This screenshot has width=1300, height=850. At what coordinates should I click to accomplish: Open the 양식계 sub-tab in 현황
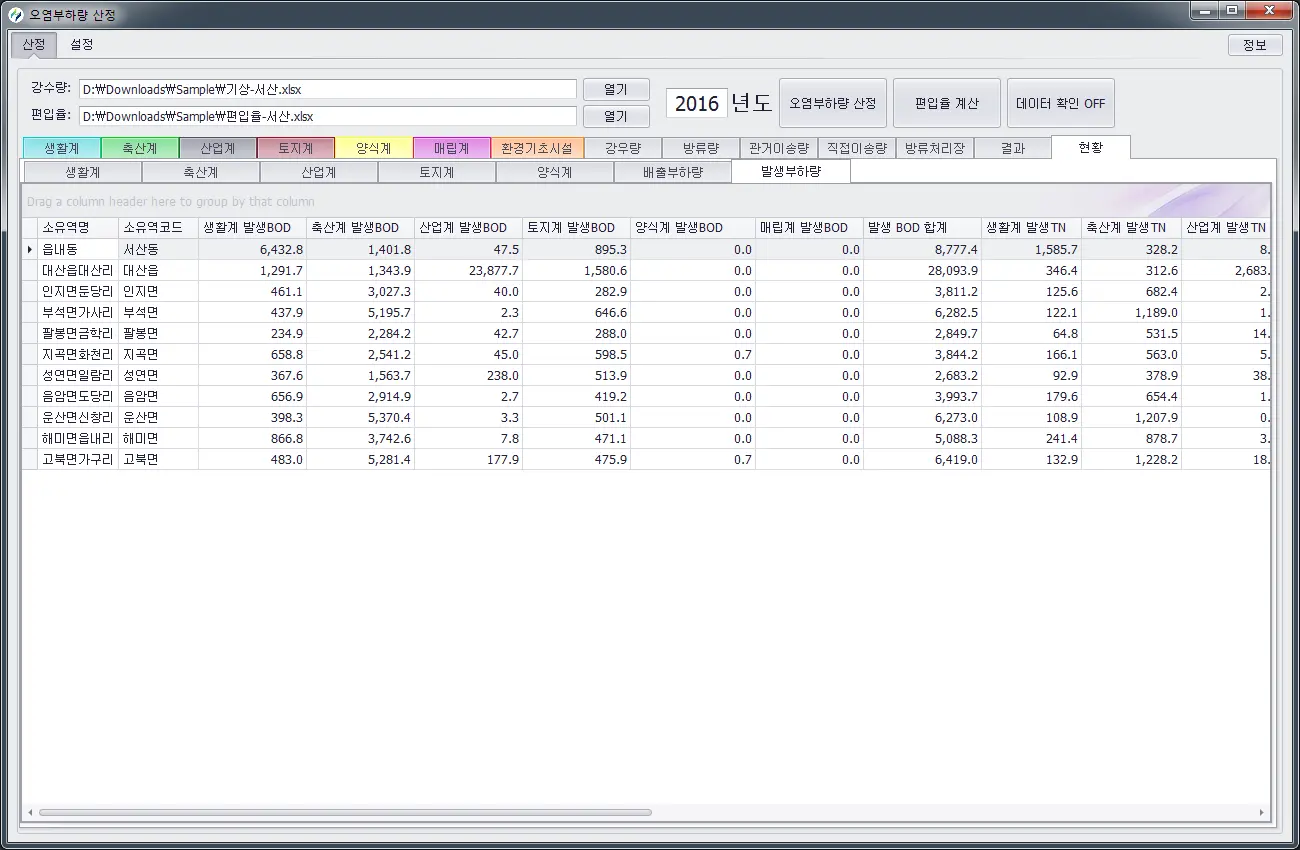tap(555, 172)
